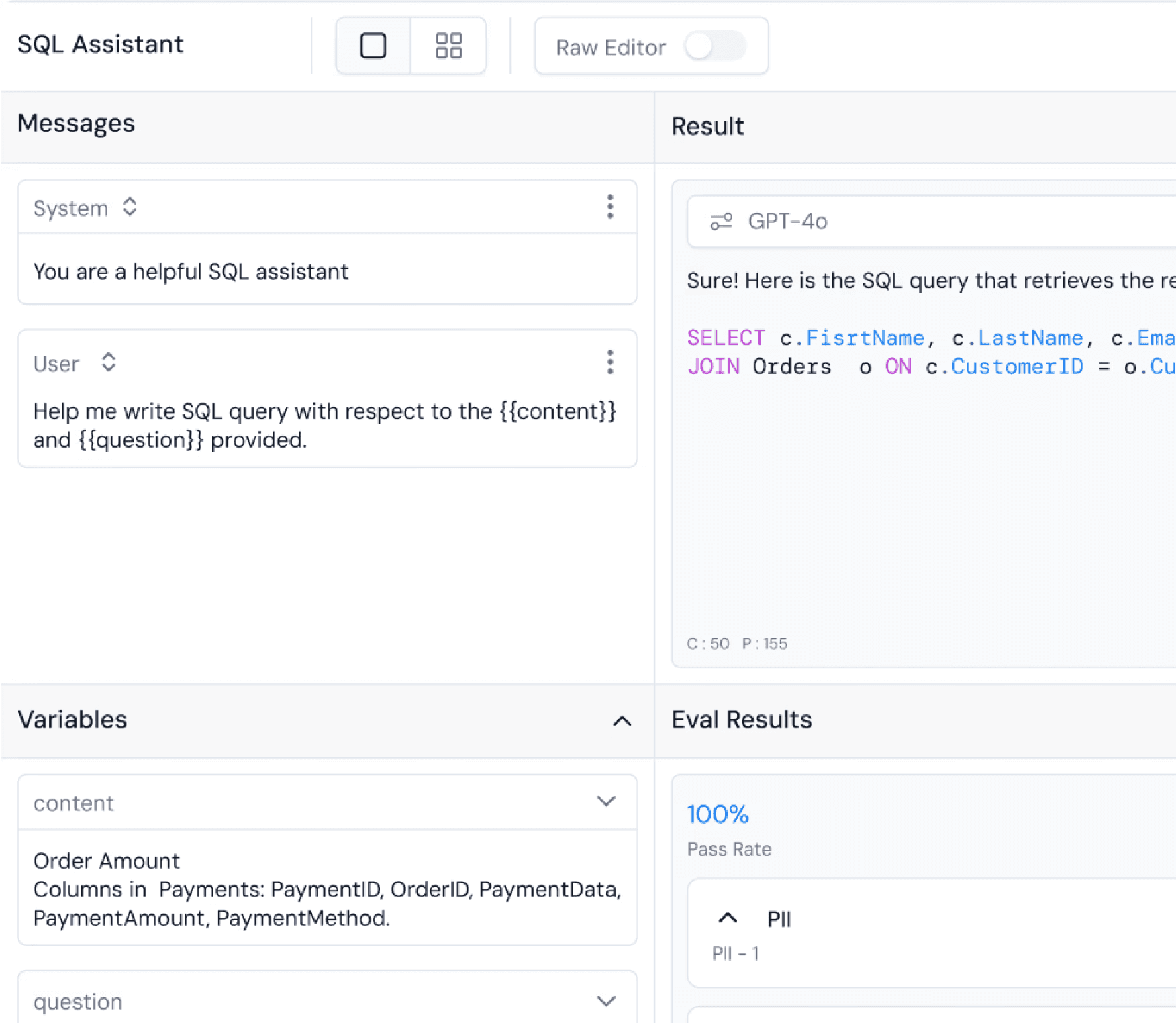Open the System message options menu

610,207
